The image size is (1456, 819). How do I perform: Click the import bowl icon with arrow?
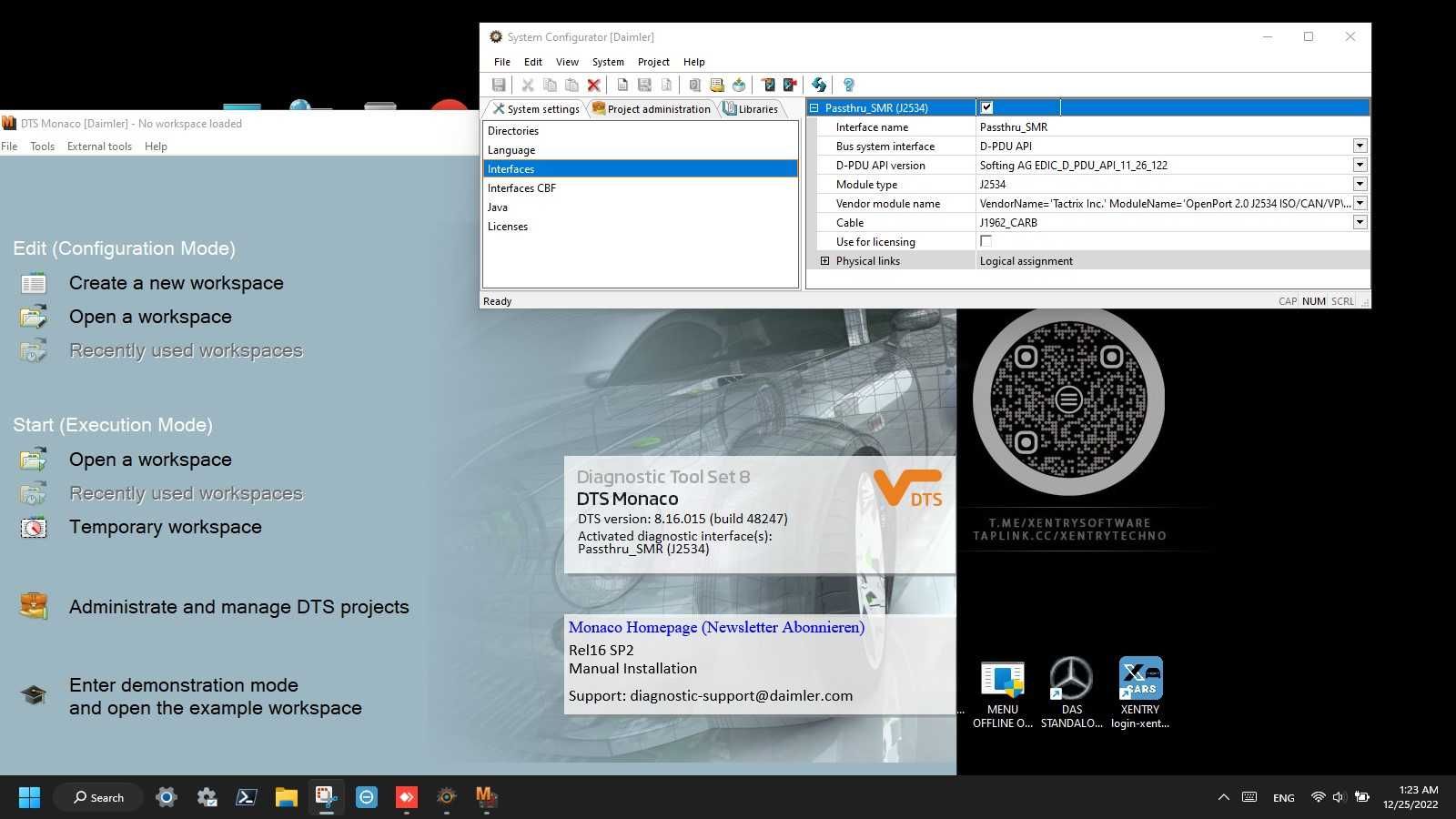(x=739, y=85)
